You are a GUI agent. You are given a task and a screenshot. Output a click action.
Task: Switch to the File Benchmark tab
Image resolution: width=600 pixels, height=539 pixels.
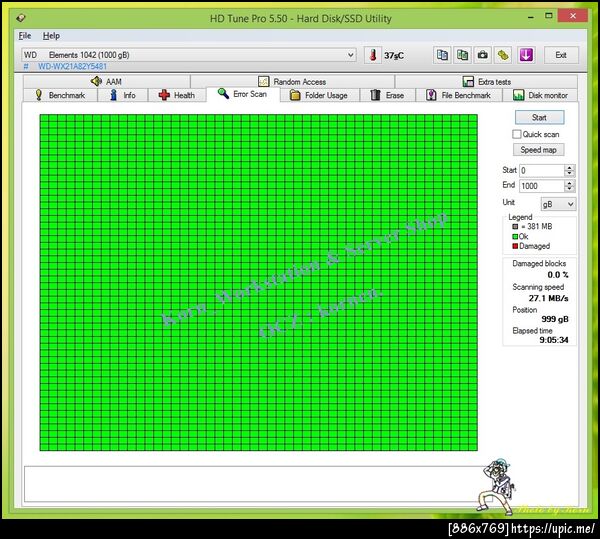click(x=459, y=95)
